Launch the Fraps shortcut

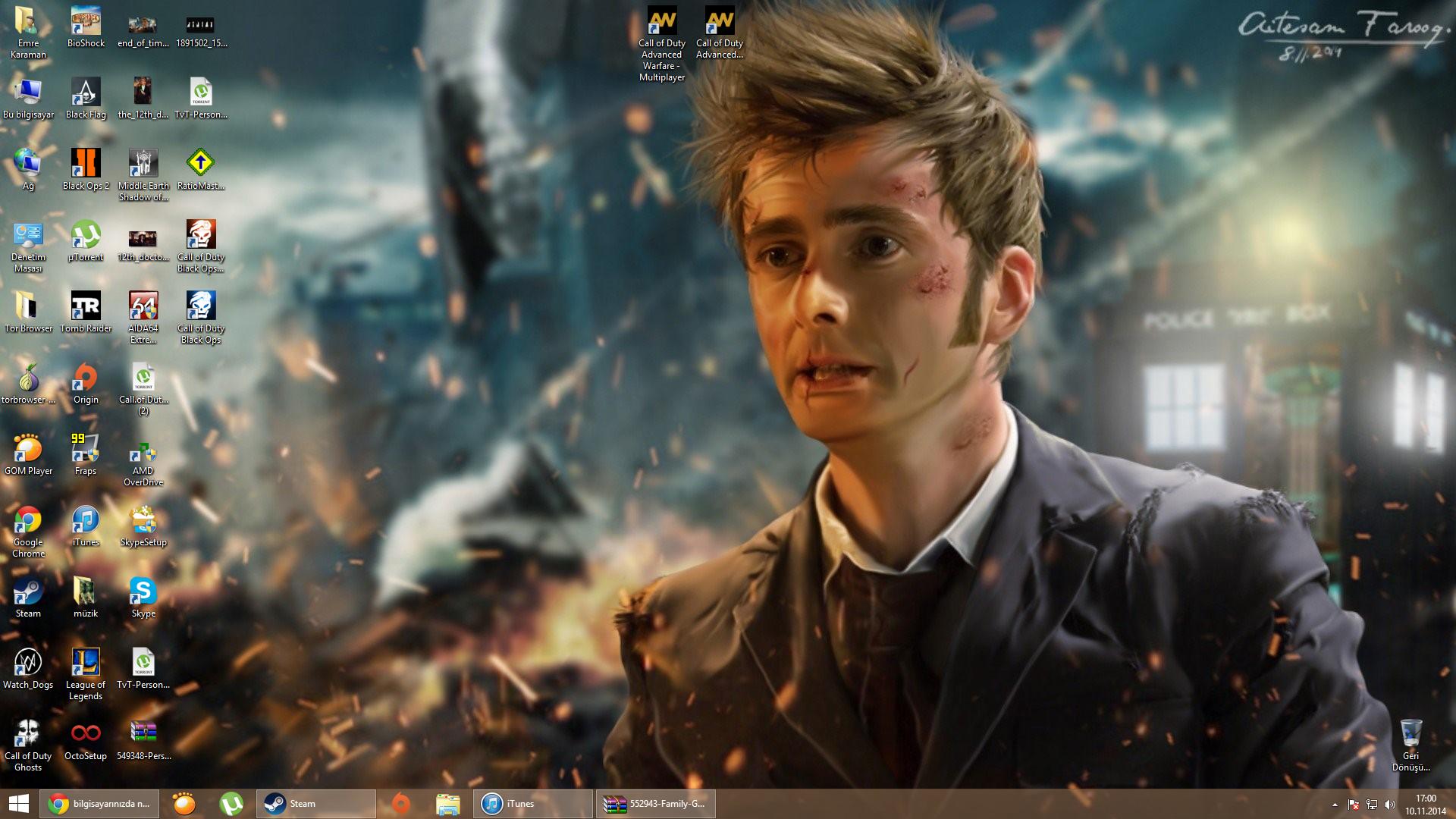coord(86,454)
